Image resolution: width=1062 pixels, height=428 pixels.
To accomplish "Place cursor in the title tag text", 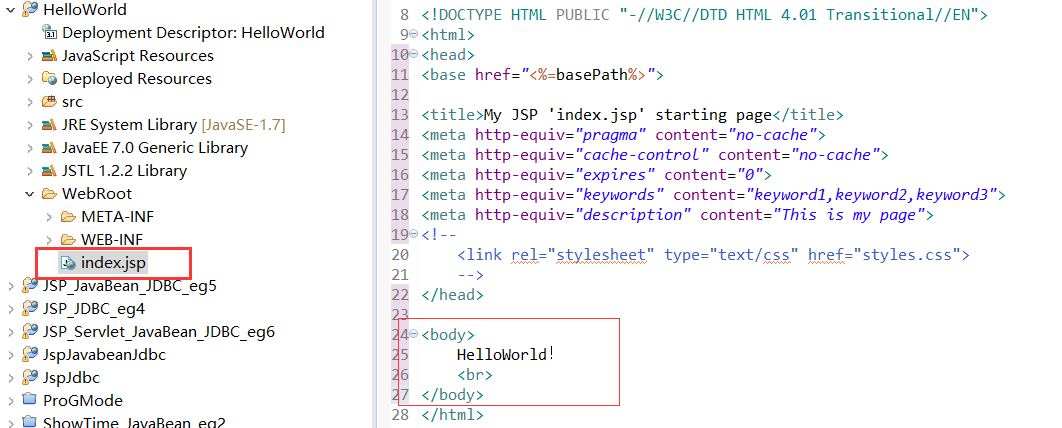I will [x=627, y=114].
